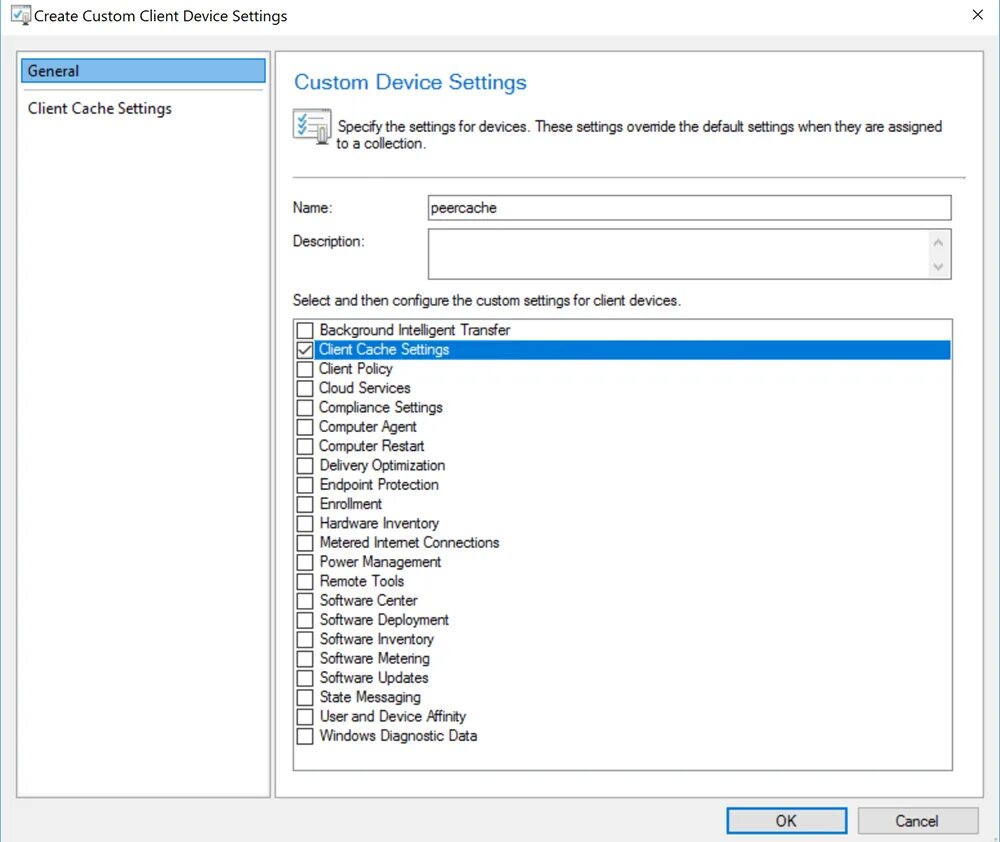The image size is (1000, 842).
Task: Enable the Endpoint Protection checkbox
Action: (x=305, y=485)
